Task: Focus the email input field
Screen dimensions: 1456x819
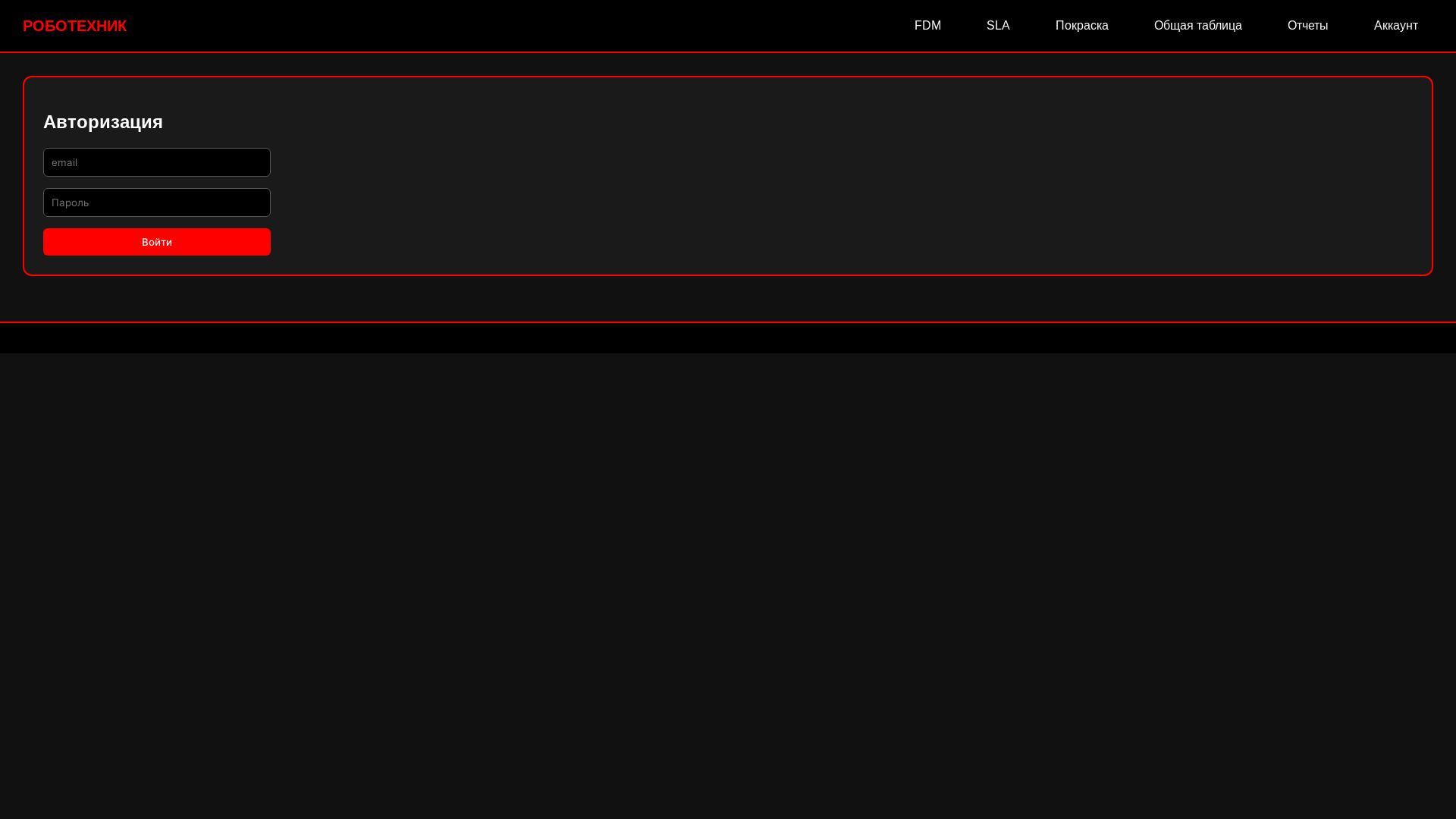Action: click(157, 162)
